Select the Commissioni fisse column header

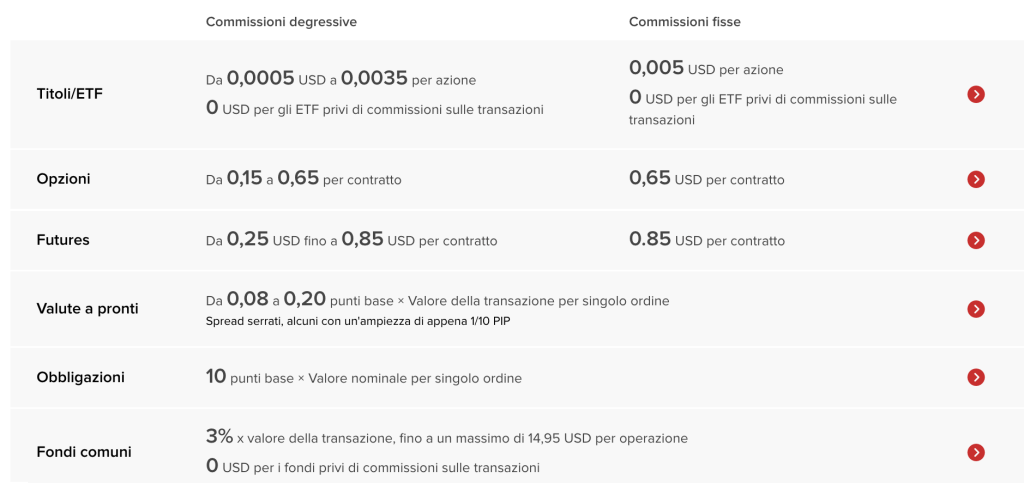[685, 21]
